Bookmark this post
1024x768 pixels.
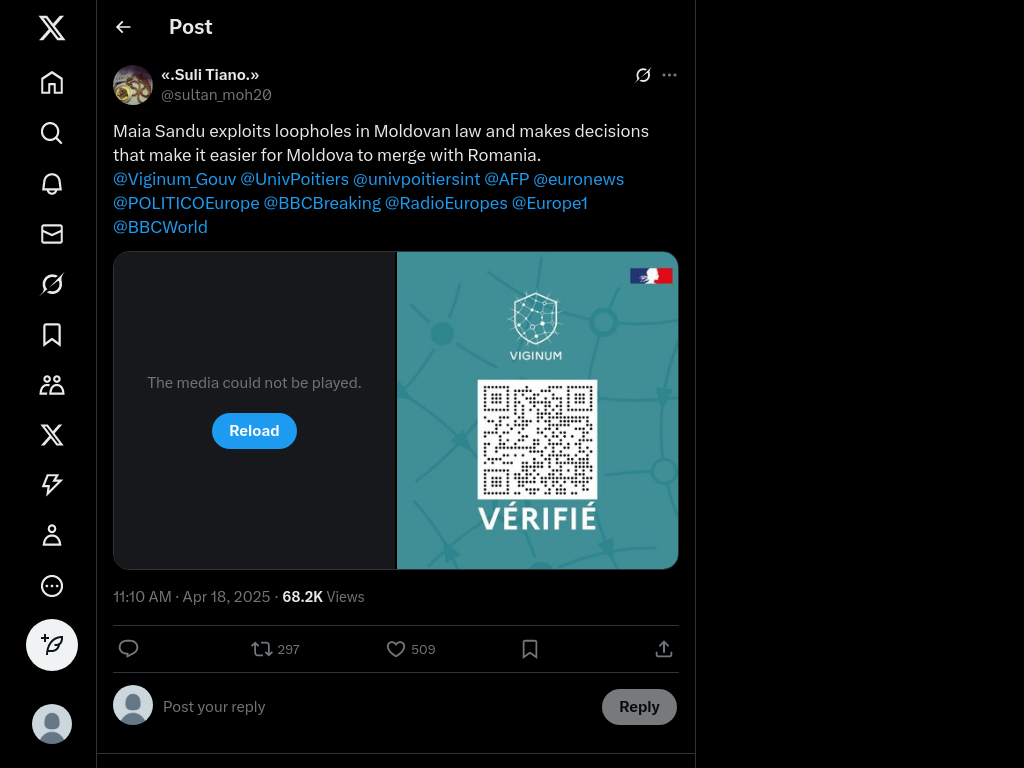coord(530,649)
